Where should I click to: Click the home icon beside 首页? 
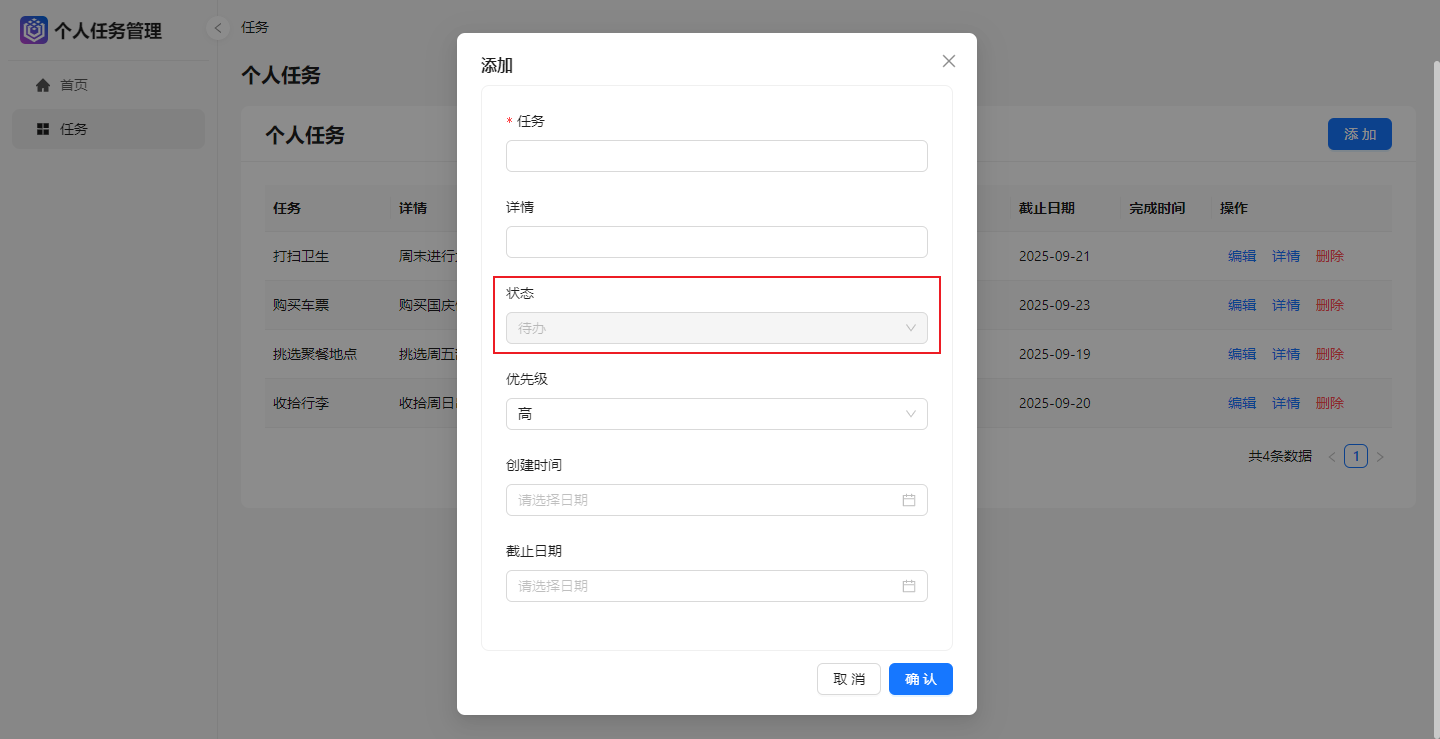pyautogui.click(x=44, y=84)
